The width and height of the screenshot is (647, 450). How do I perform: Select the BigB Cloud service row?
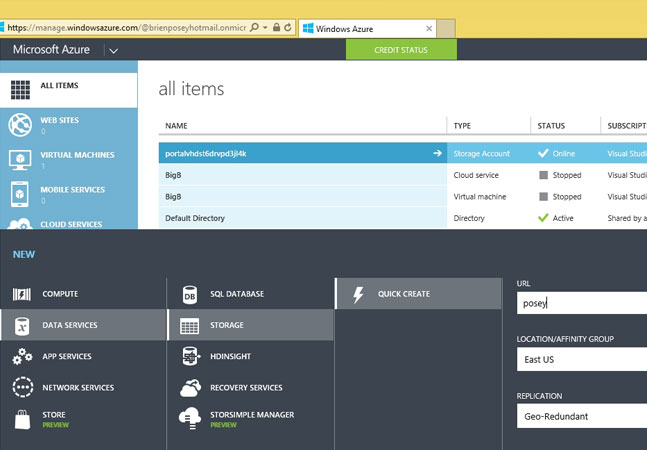tap(402, 175)
